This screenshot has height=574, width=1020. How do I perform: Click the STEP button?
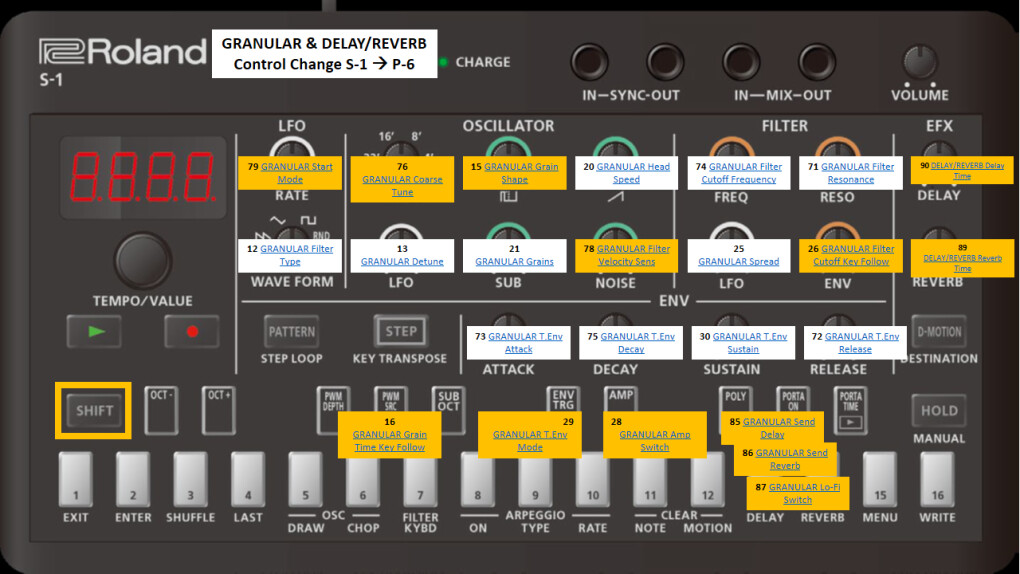[x=401, y=331]
